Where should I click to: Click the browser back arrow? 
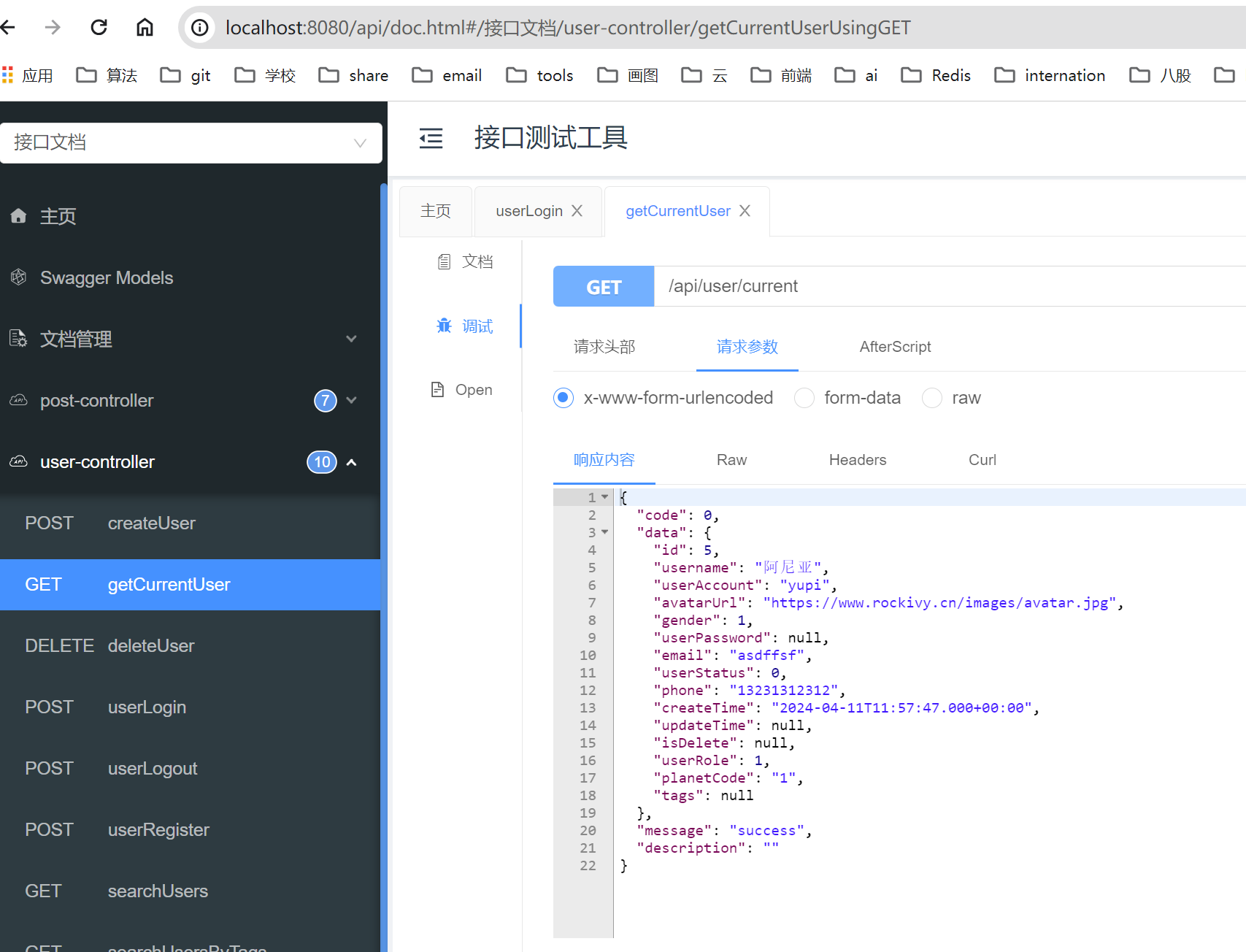click(7, 28)
